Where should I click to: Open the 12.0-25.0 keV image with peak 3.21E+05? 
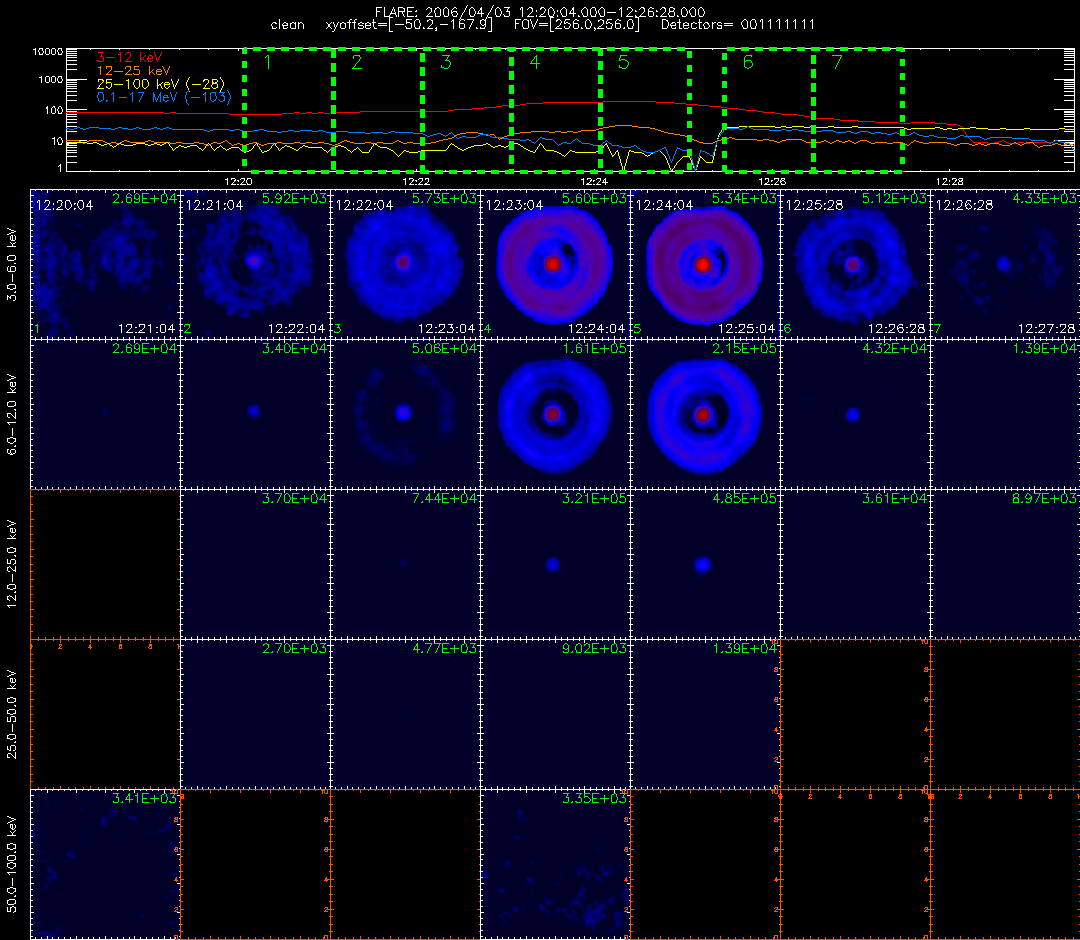(x=555, y=564)
